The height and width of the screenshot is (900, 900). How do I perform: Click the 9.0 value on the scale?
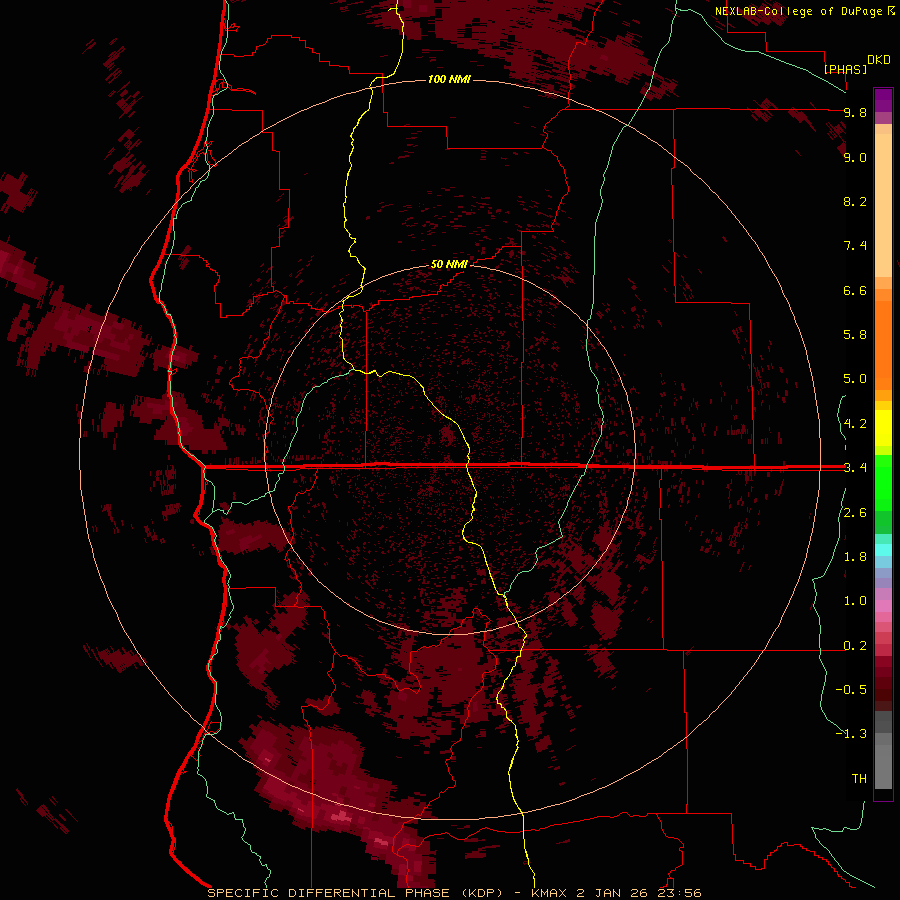[x=855, y=157]
